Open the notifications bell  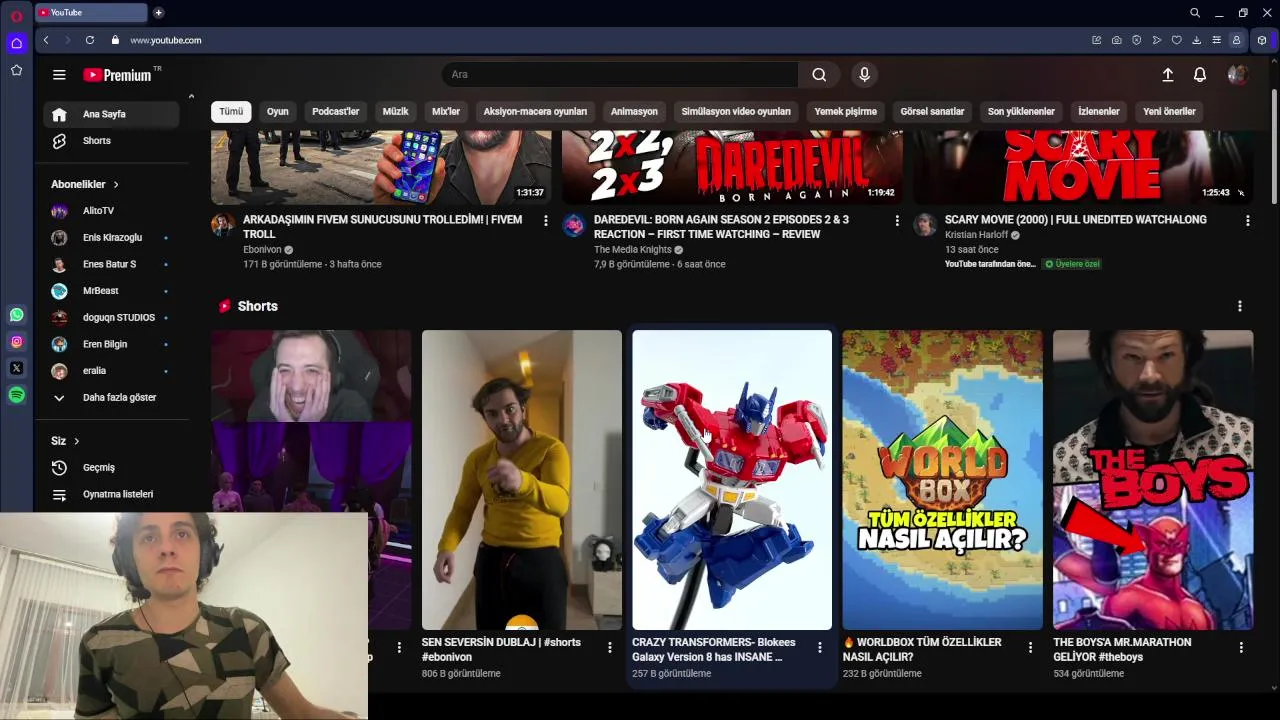click(1200, 75)
